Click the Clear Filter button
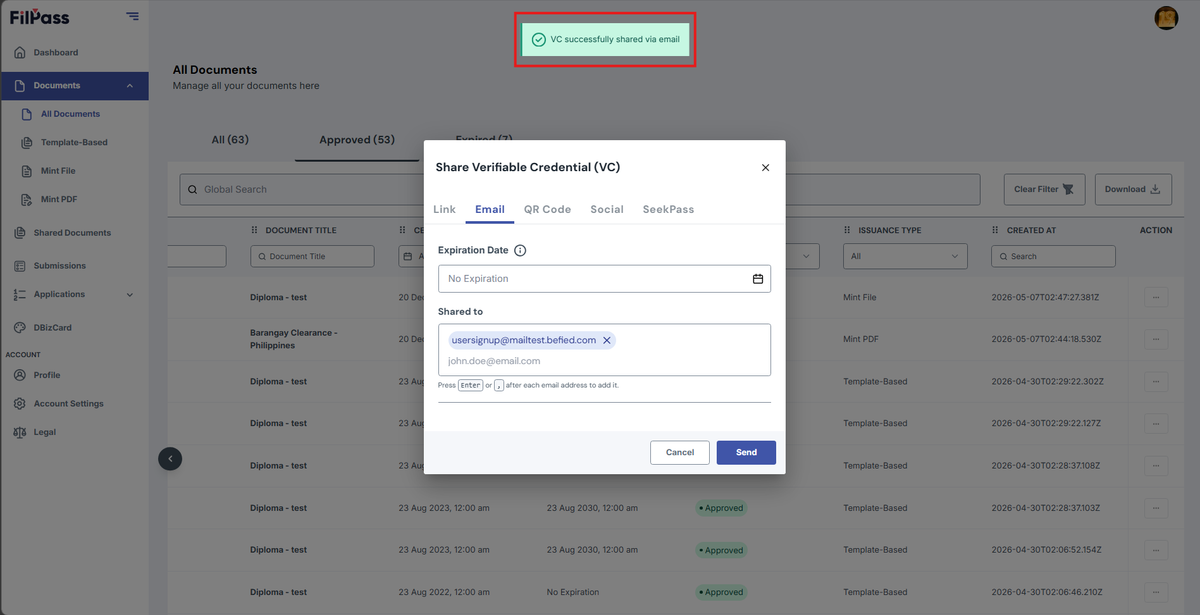1200x615 pixels. (1045, 189)
